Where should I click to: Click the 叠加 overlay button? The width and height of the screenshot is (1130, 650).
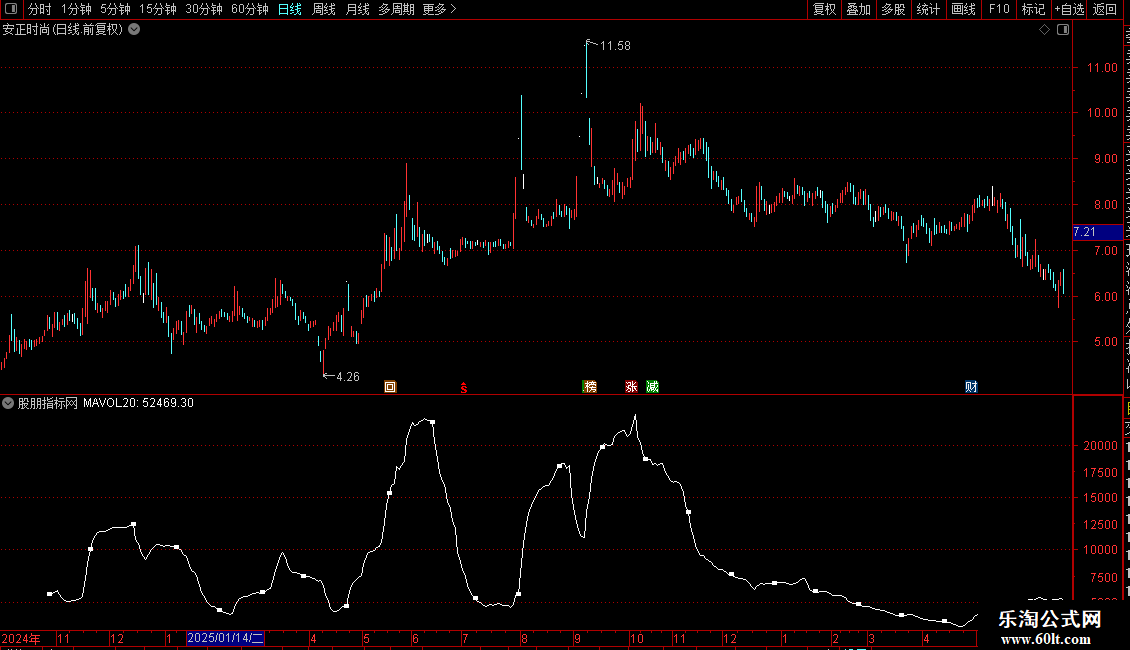859,9
